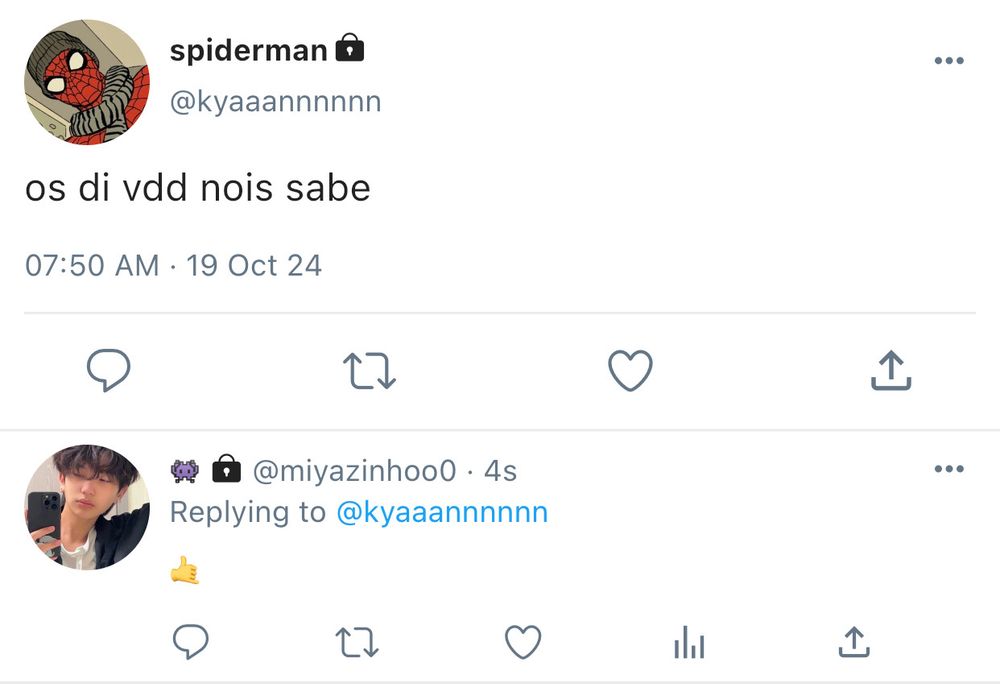Share the reply from miyazinhoo0

point(853,643)
